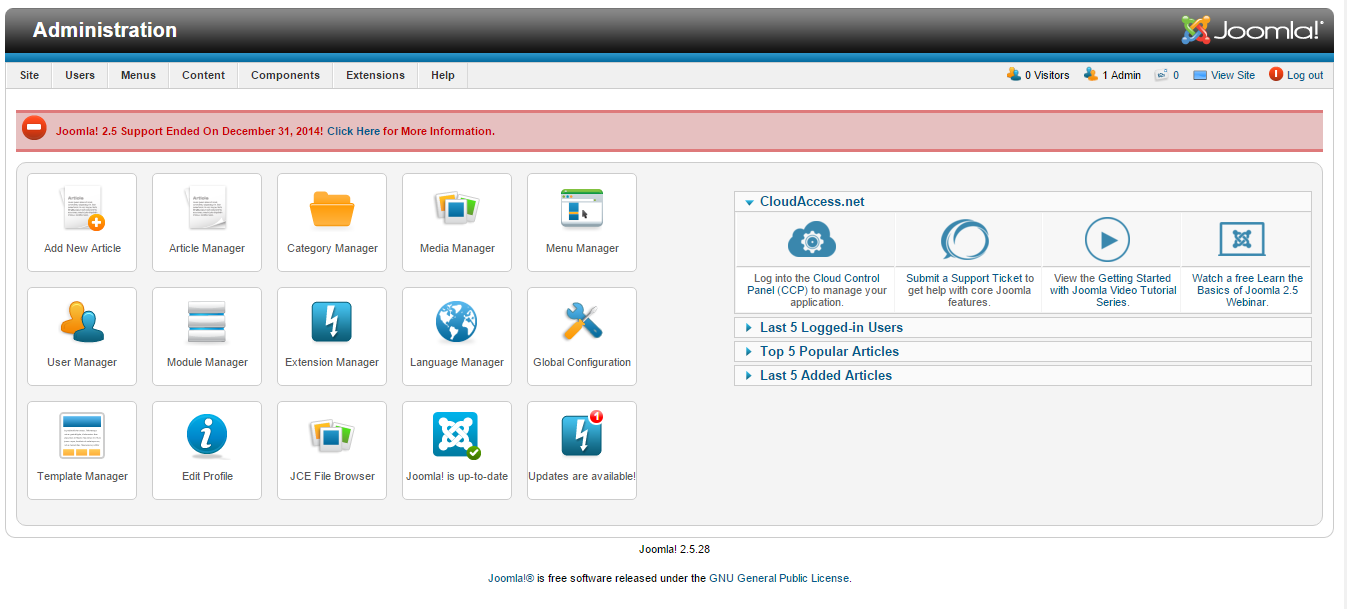The image size is (1347, 609).
Task: Open the Components menu
Action: tap(285, 75)
